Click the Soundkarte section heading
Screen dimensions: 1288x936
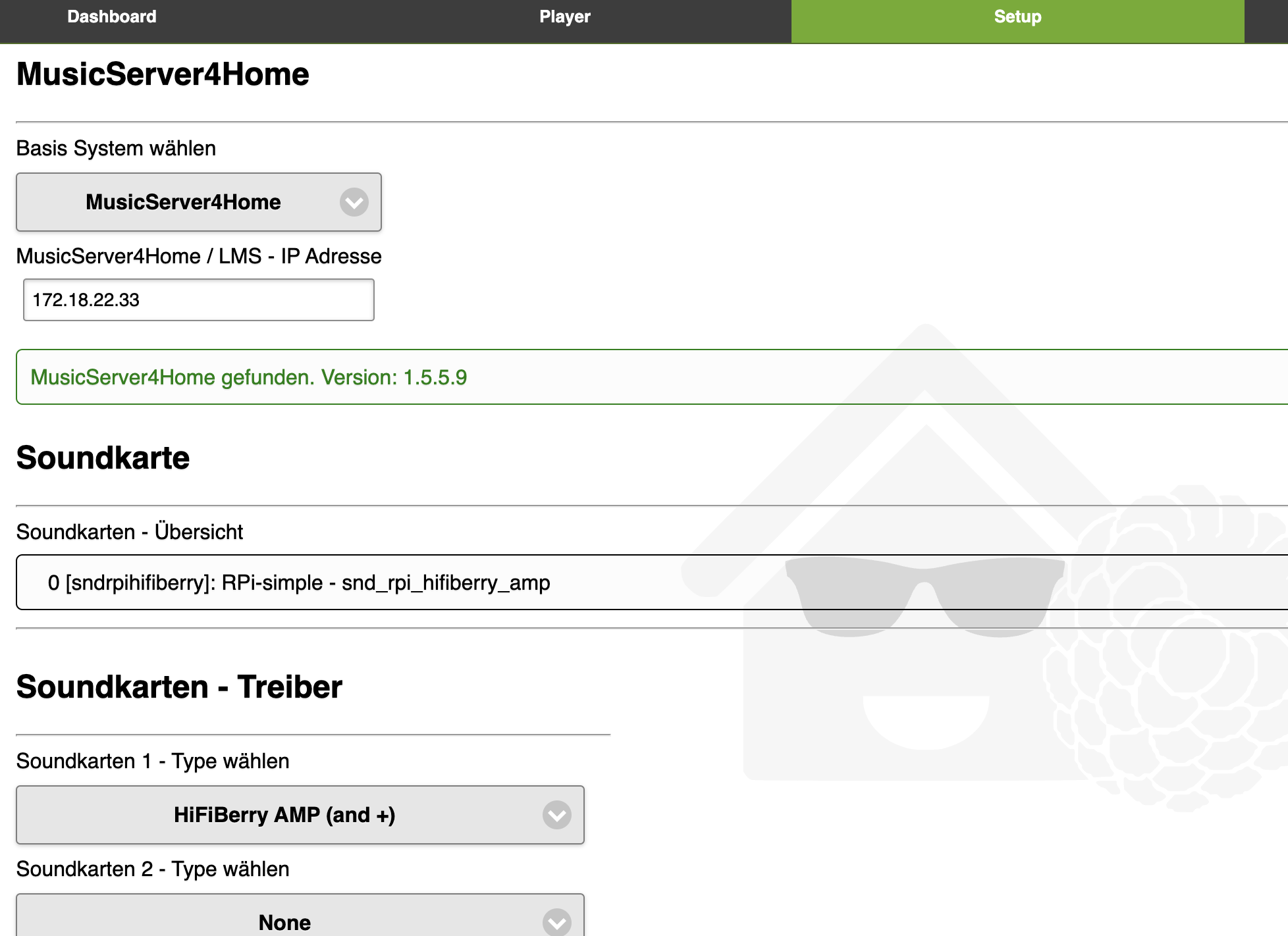pos(103,458)
